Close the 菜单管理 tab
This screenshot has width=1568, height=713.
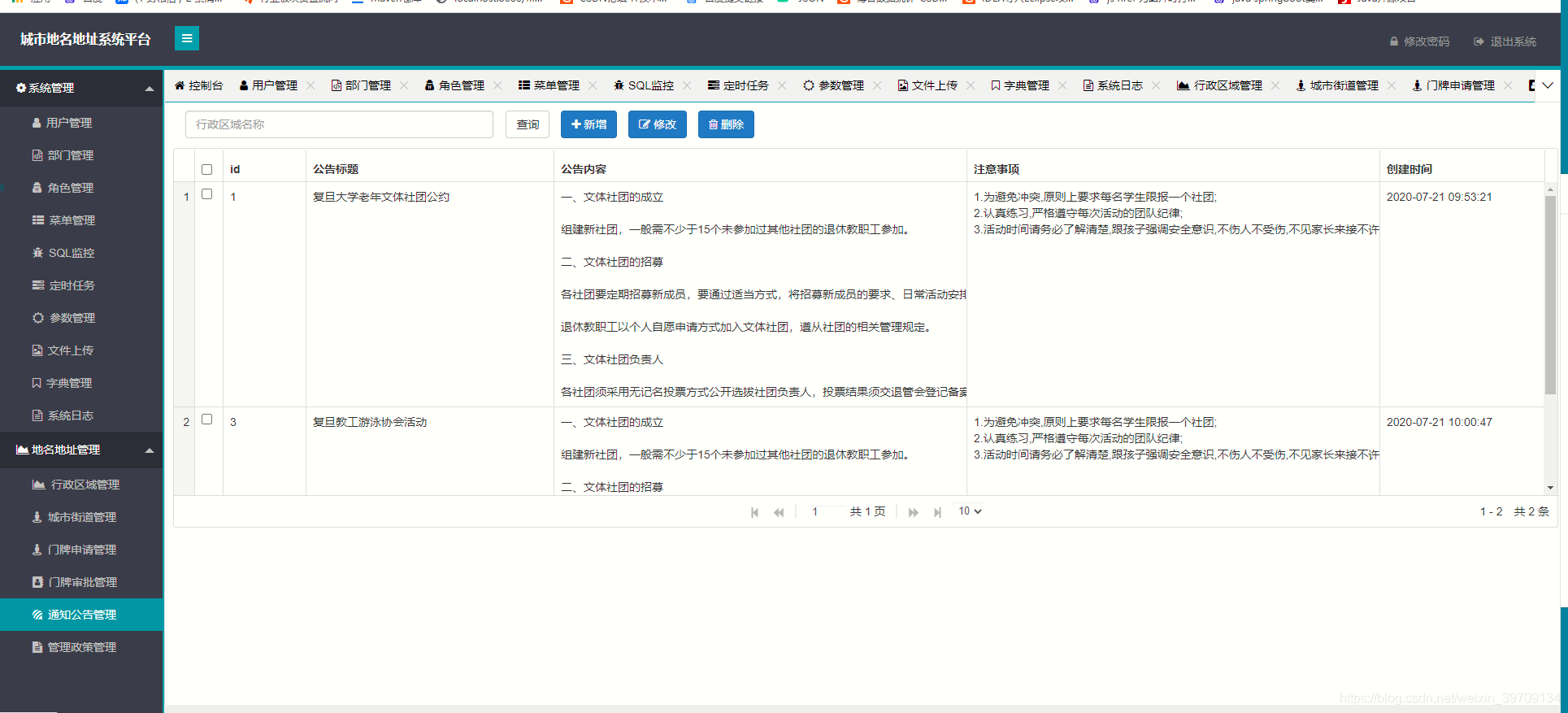click(x=593, y=85)
